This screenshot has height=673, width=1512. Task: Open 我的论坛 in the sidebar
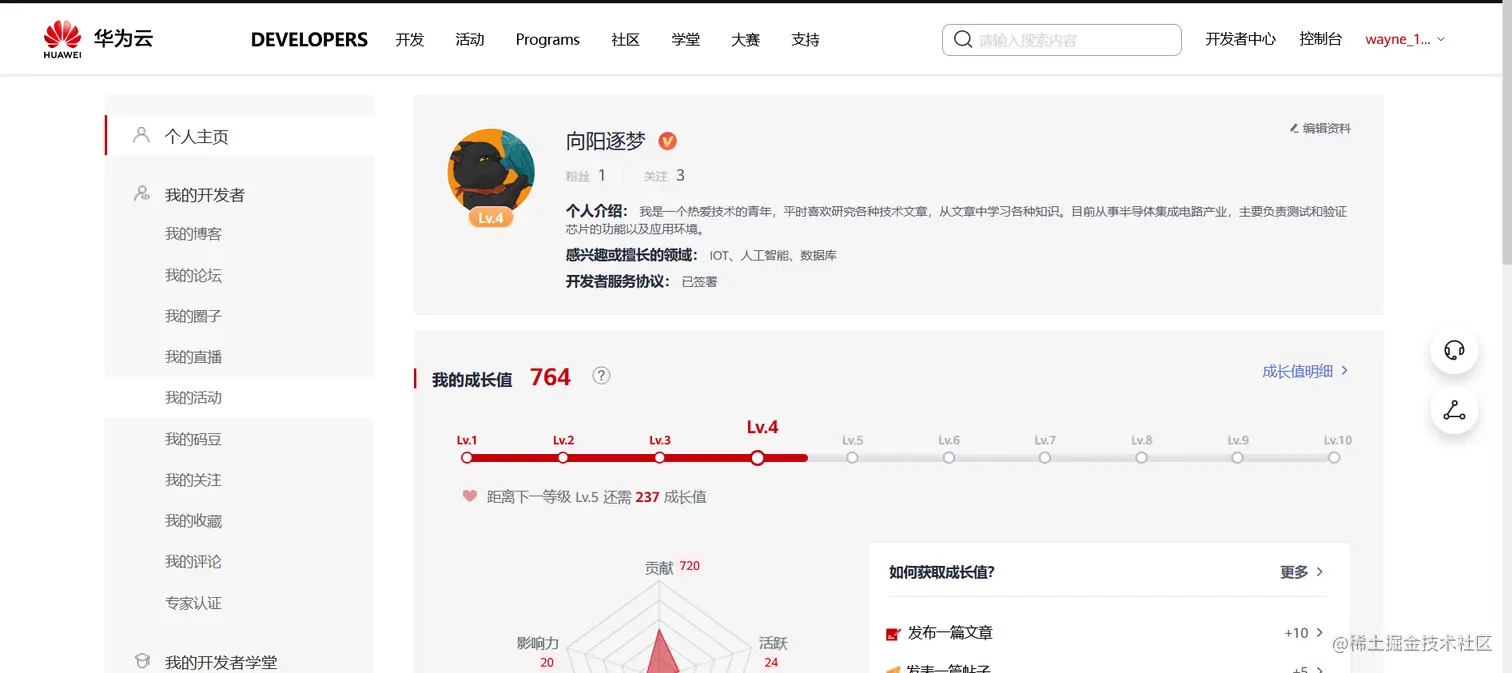(x=194, y=275)
